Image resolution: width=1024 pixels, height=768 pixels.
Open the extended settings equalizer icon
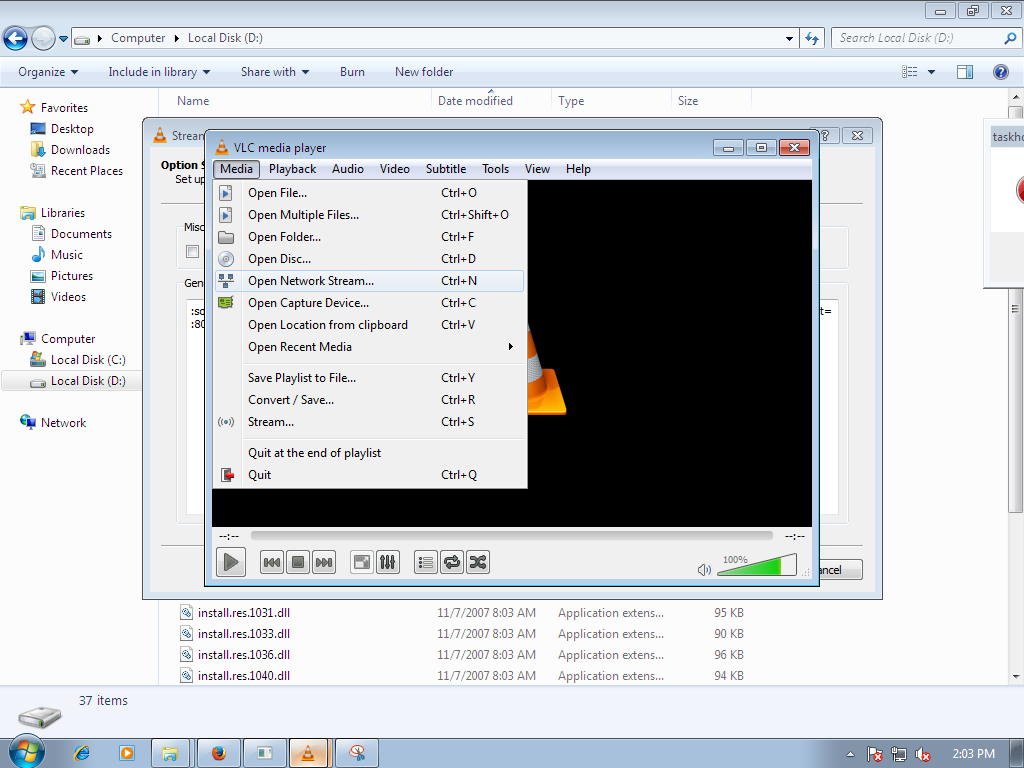386,561
